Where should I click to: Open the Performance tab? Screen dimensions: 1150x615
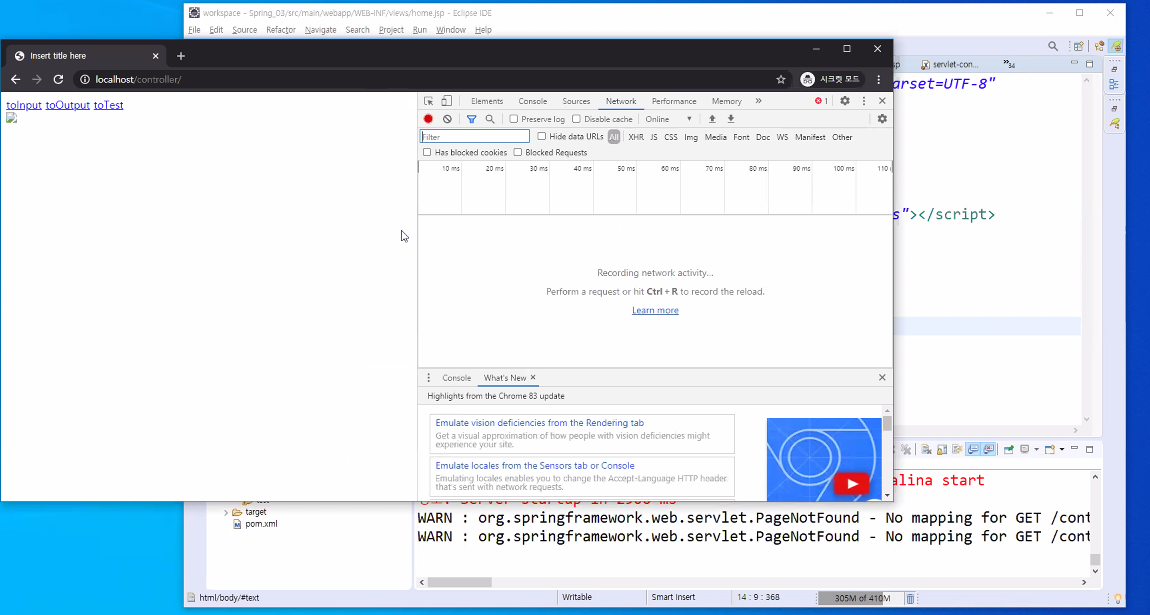pyautogui.click(x=674, y=101)
